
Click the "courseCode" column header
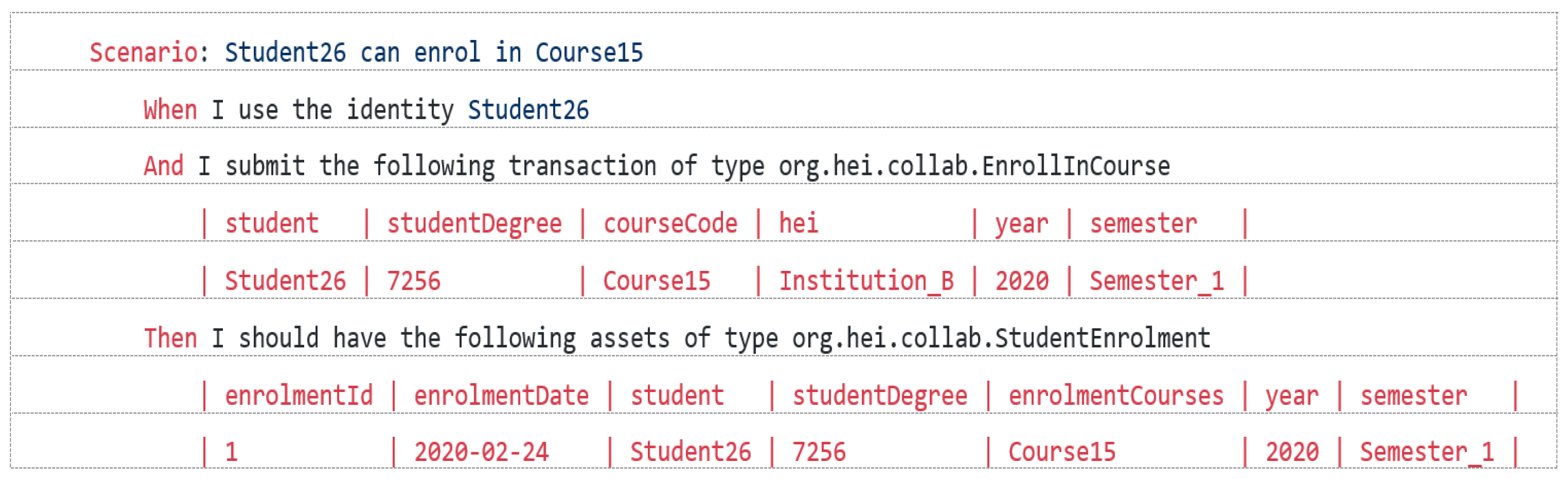(x=670, y=224)
